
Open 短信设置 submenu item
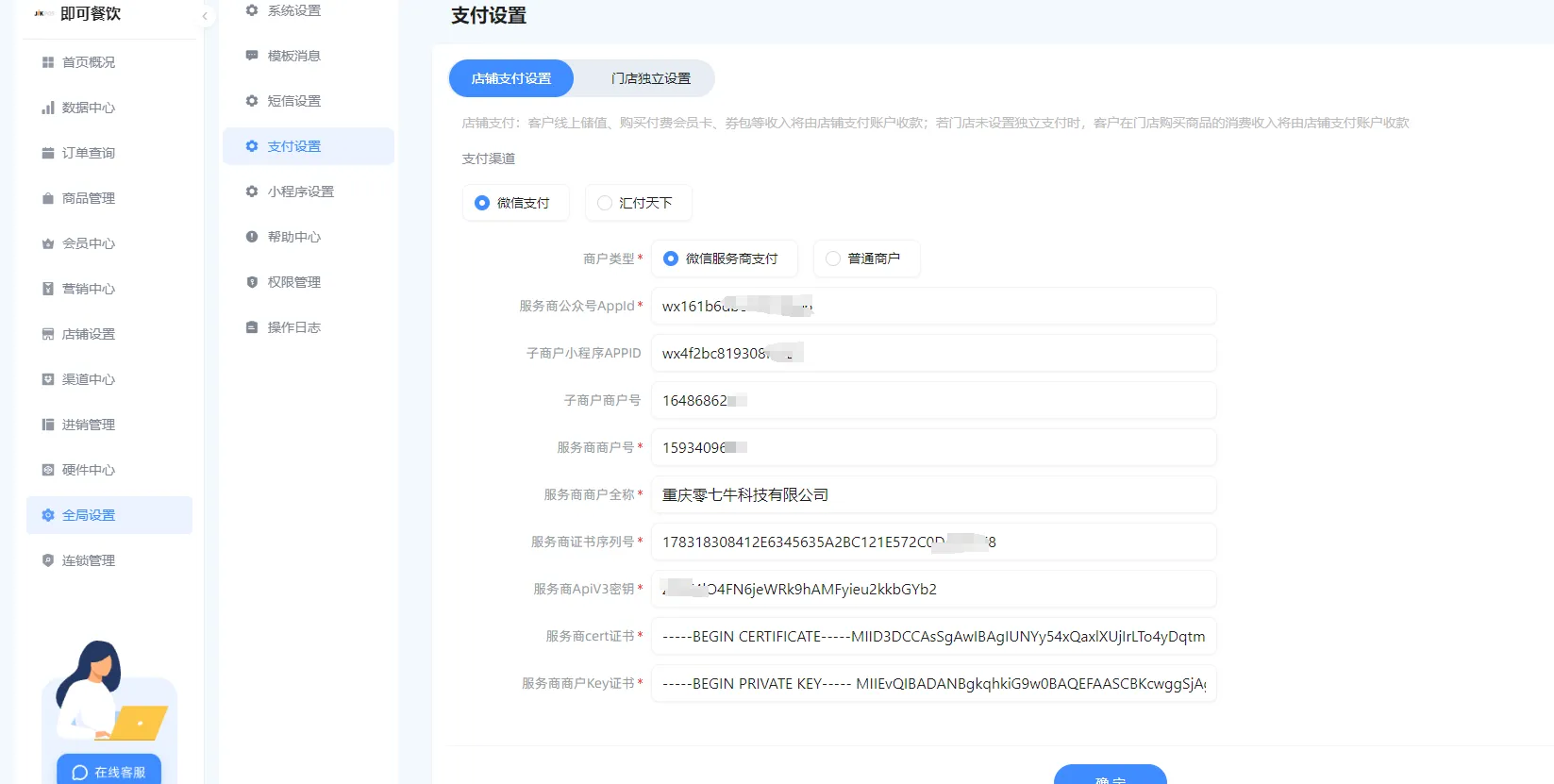coord(309,101)
